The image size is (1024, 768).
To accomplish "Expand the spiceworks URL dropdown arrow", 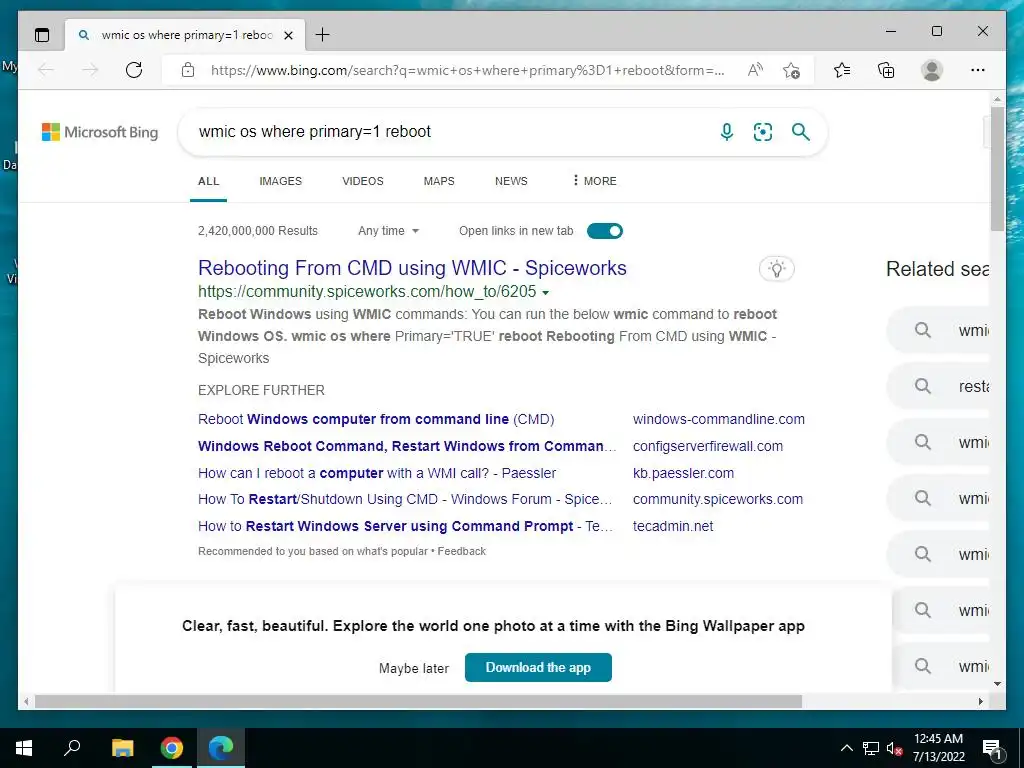I will (x=545, y=293).
